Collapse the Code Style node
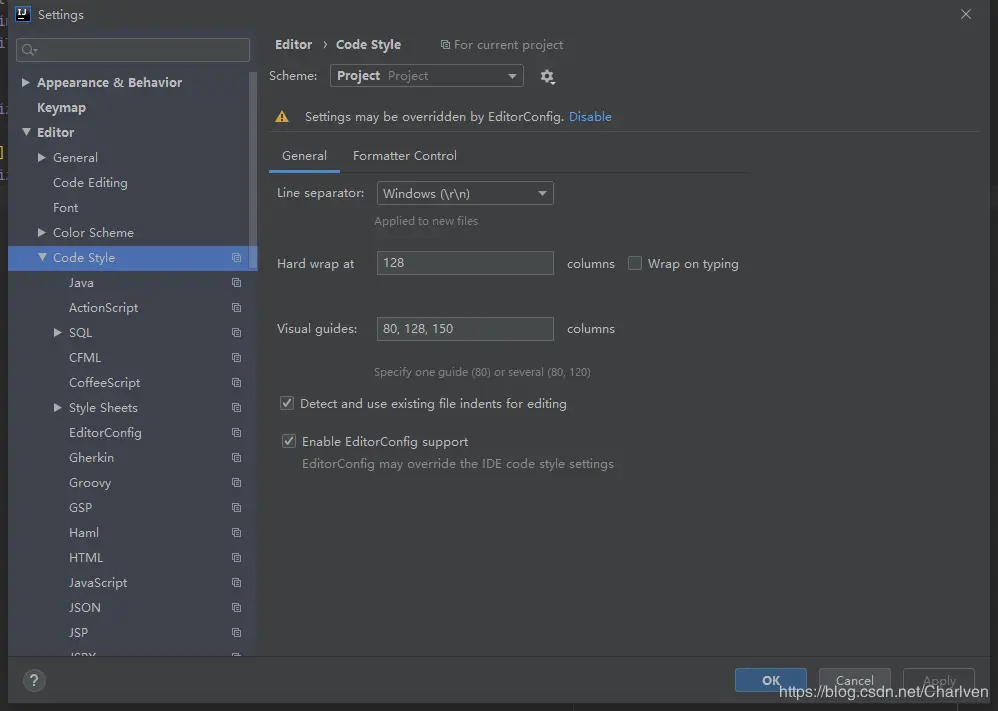Viewport: 998px width, 711px height. (42, 257)
